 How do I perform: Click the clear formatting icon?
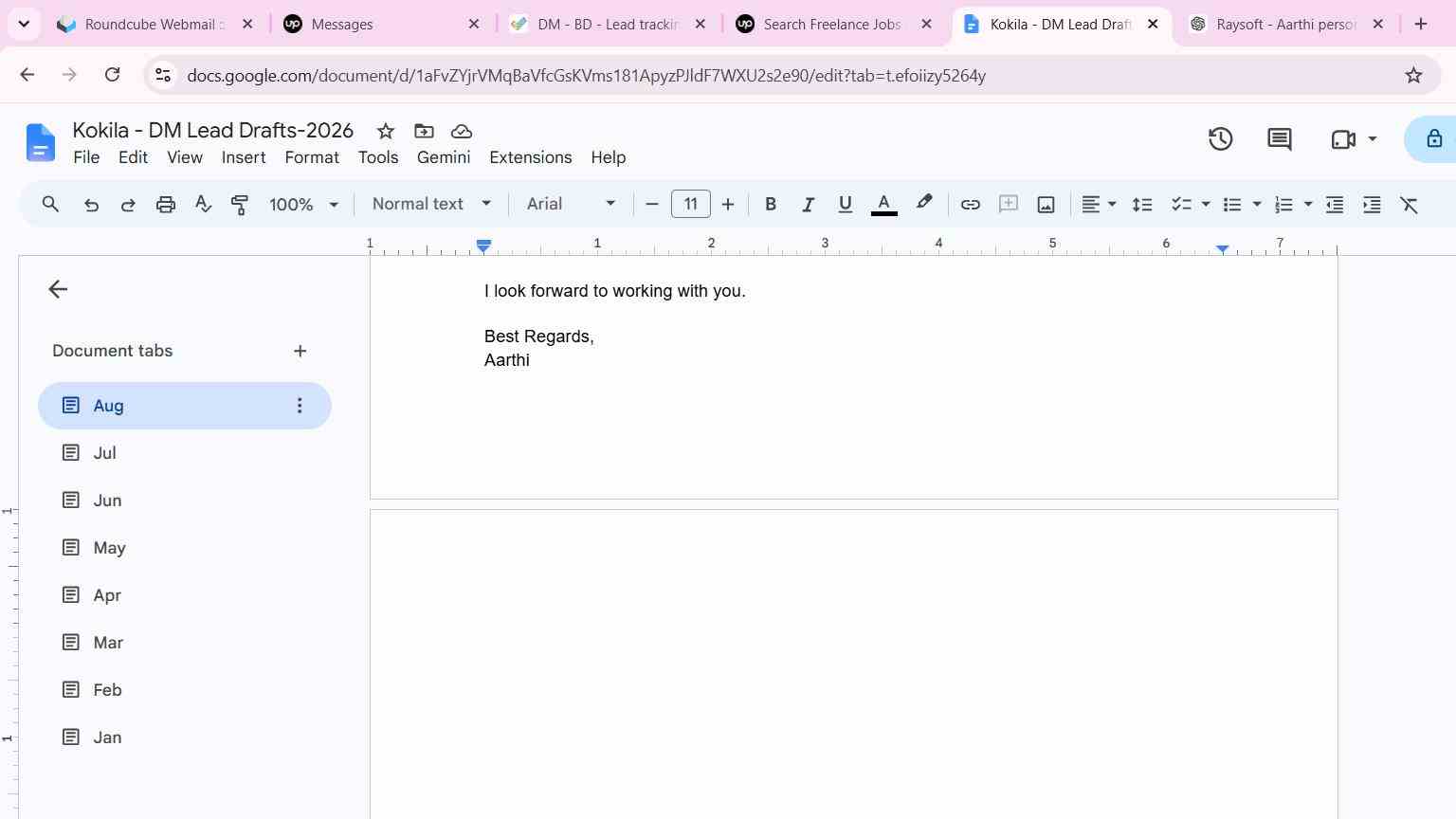1409,205
